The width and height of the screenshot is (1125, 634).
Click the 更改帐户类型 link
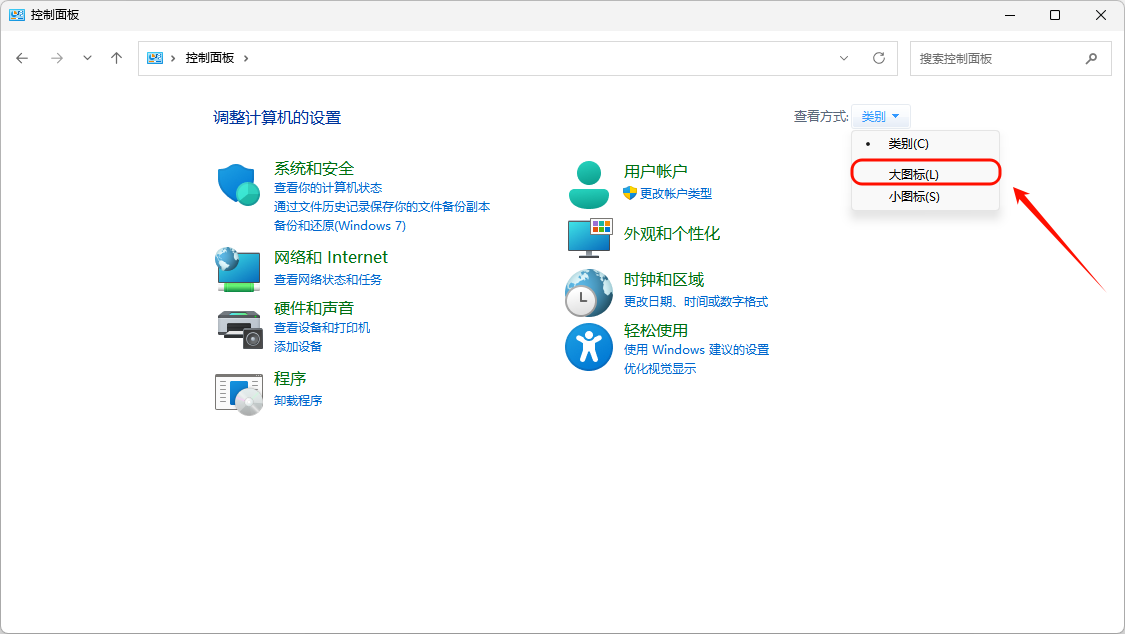(x=676, y=194)
